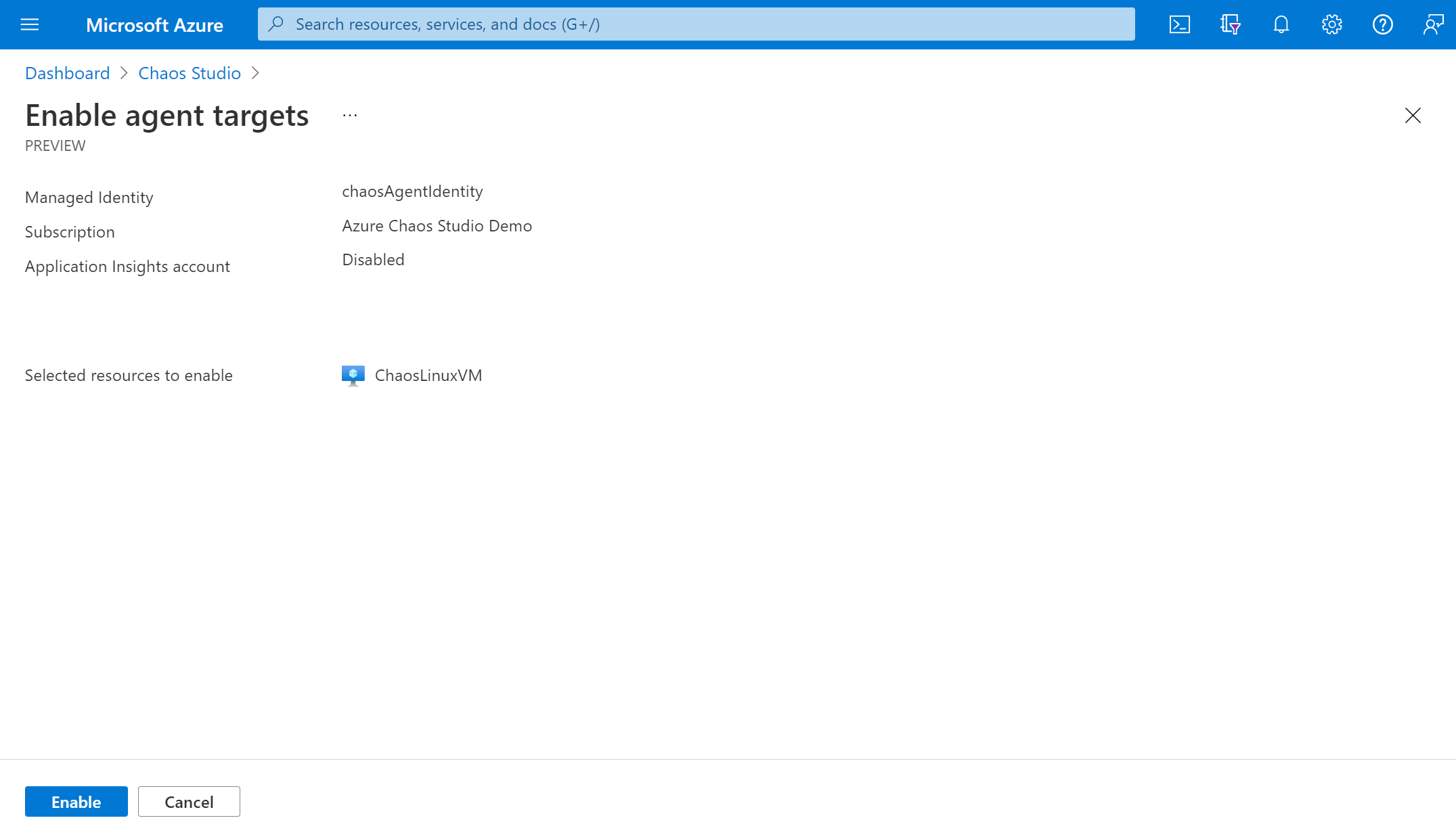The height and width of the screenshot is (837, 1456).
Task: Click the portal menu hamburger icon
Action: (x=30, y=24)
